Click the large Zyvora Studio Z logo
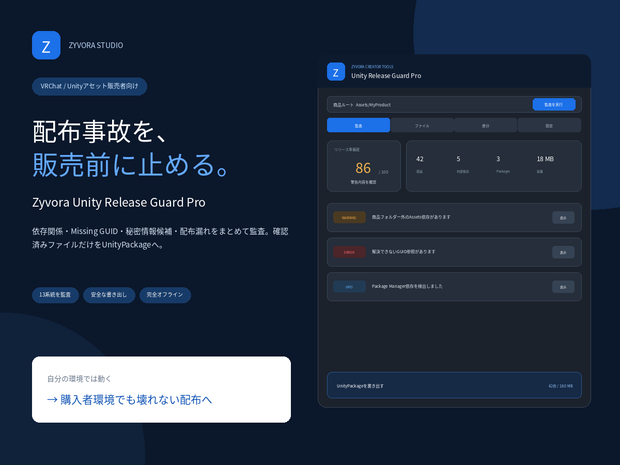Image resolution: width=620 pixels, height=465 pixels. 46,45
